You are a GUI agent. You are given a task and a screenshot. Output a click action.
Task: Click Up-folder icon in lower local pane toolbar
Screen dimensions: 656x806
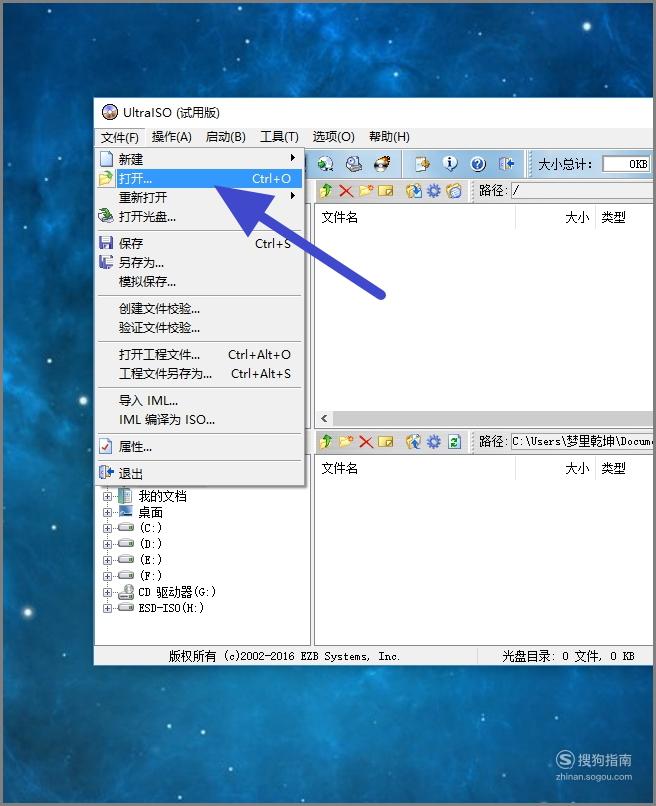pos(326,442)
